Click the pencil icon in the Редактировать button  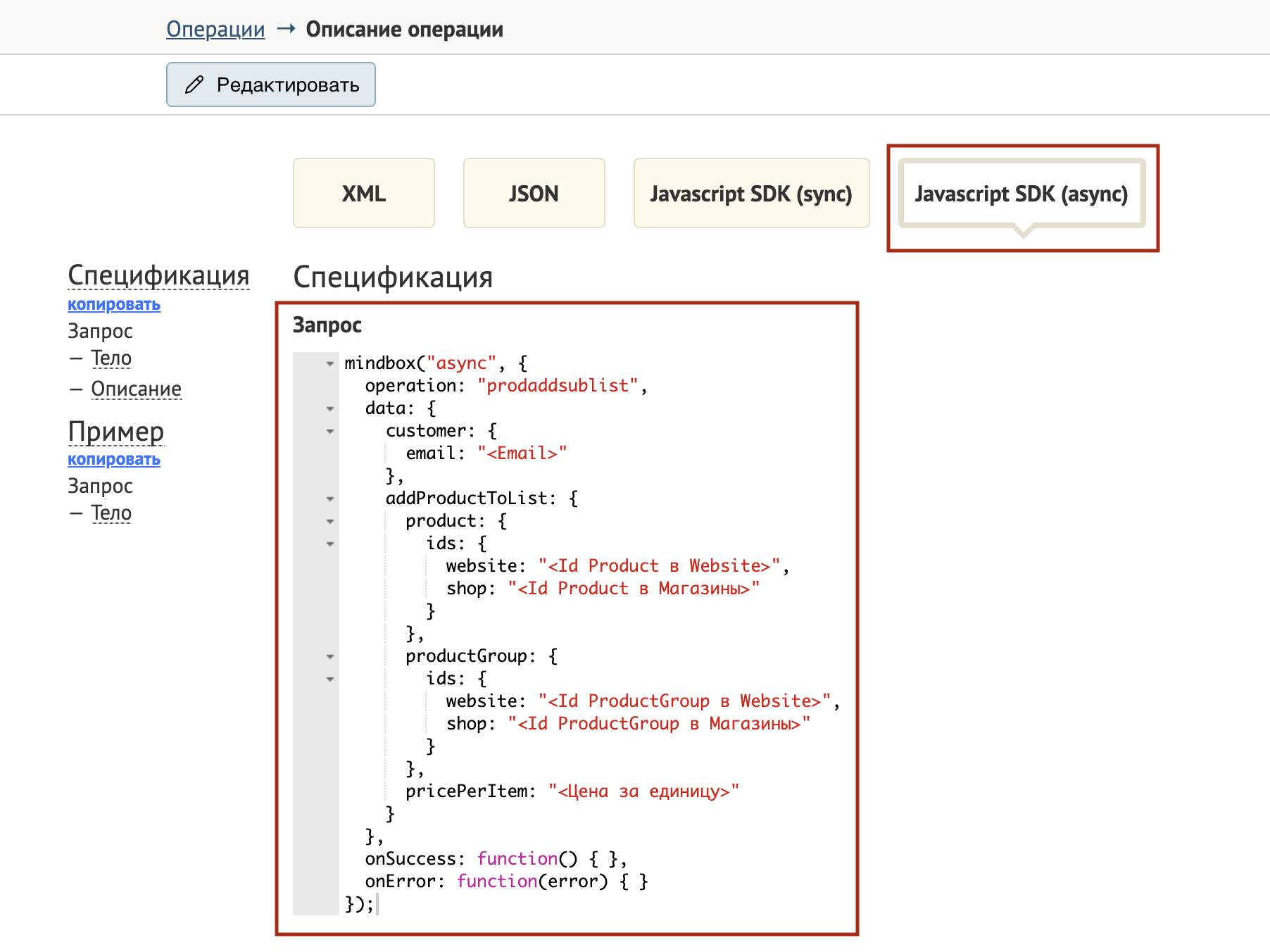click(194, 84)
